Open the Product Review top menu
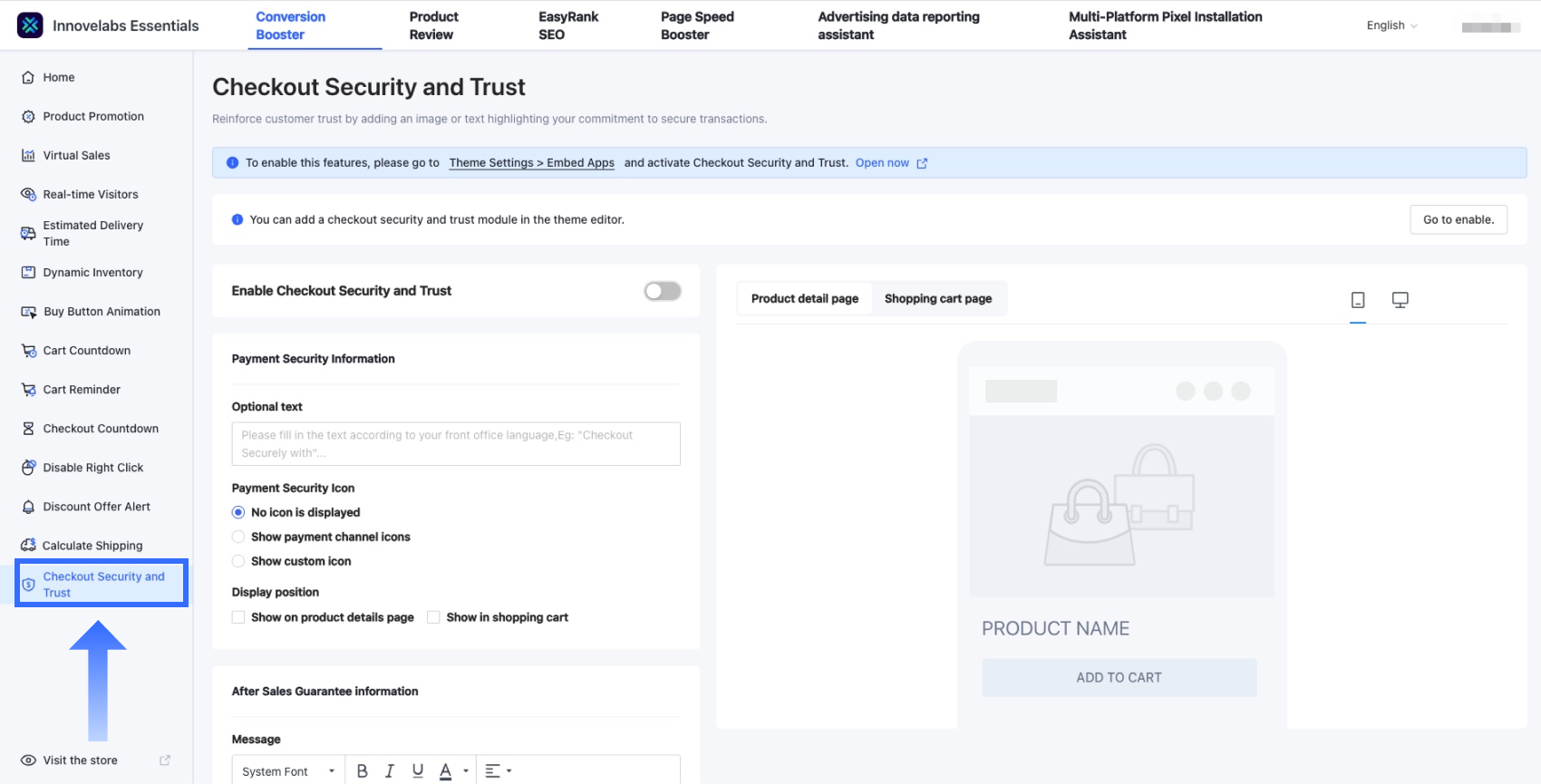This screenshot has width=1541, height=784. [433, 25]
